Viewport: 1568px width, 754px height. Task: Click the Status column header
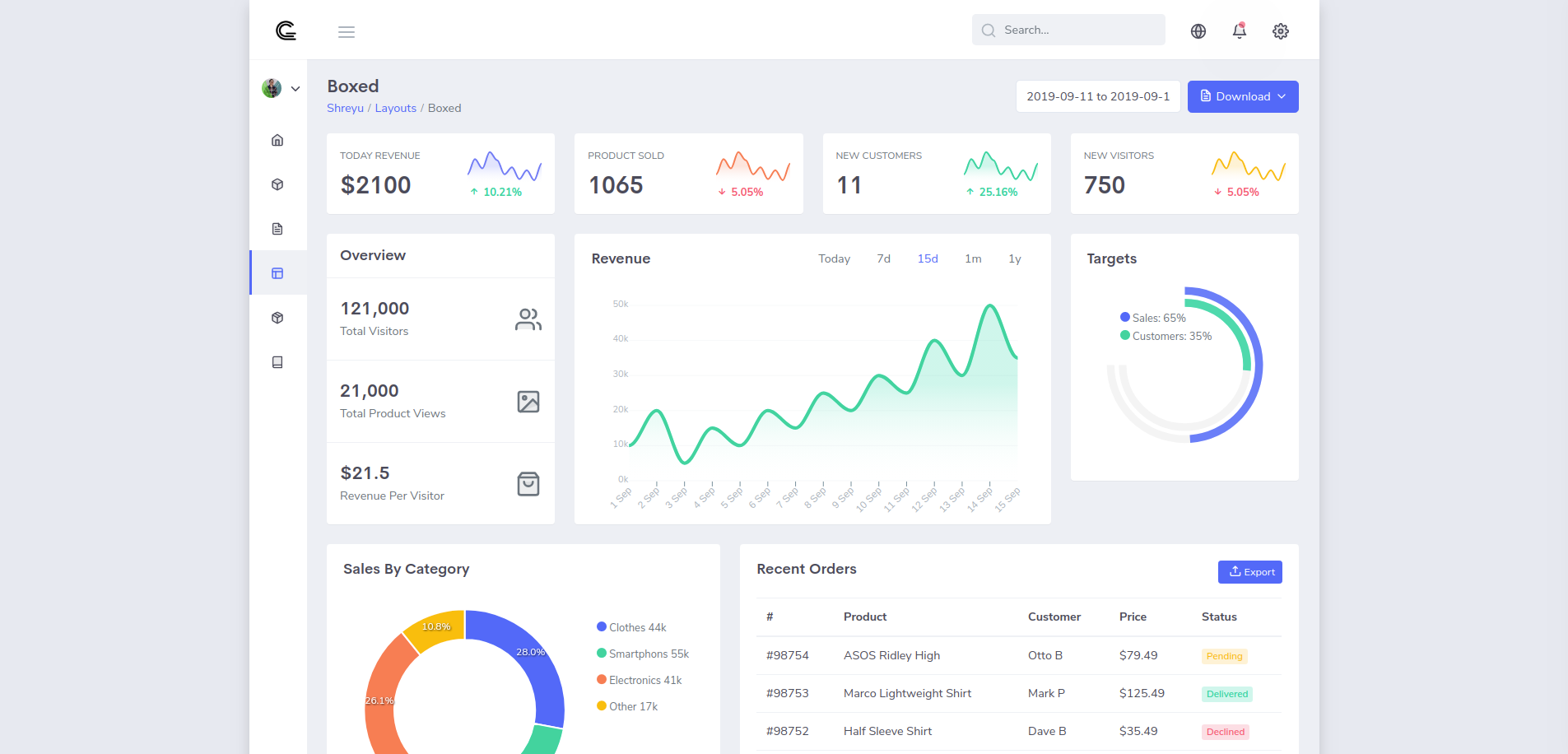tap(1219, 617)
